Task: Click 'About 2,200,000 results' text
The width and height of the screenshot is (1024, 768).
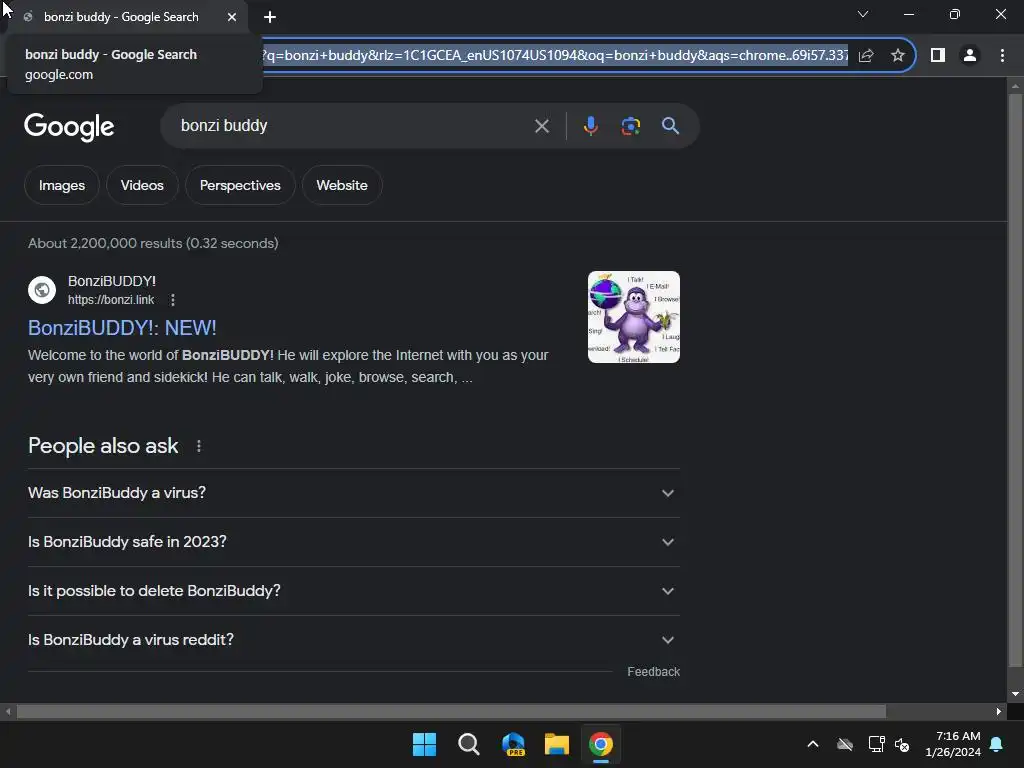Action: coord(105,244)
